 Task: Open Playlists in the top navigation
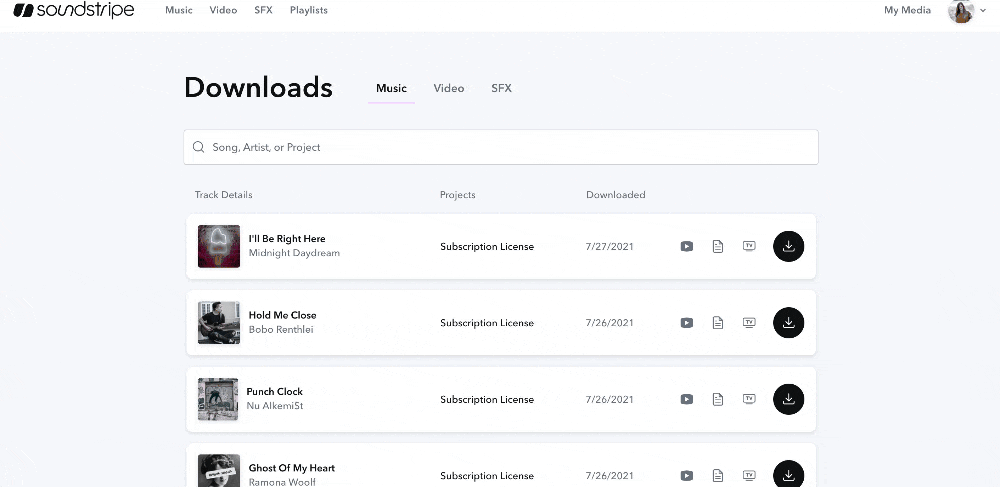[308, 10]
